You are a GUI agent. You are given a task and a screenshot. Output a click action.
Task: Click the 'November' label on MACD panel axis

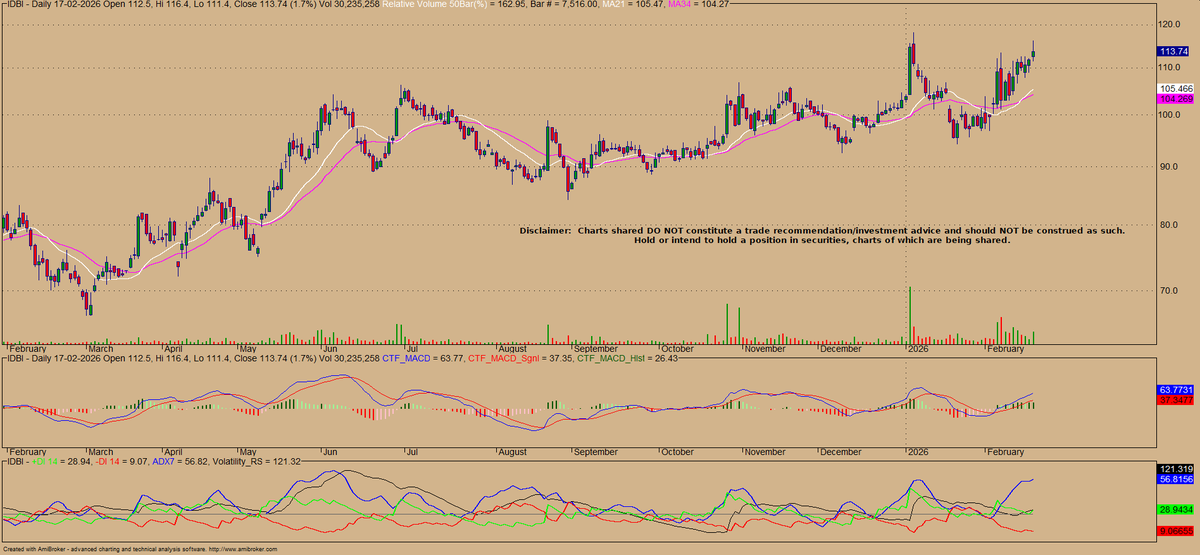(x=766, y=452)
